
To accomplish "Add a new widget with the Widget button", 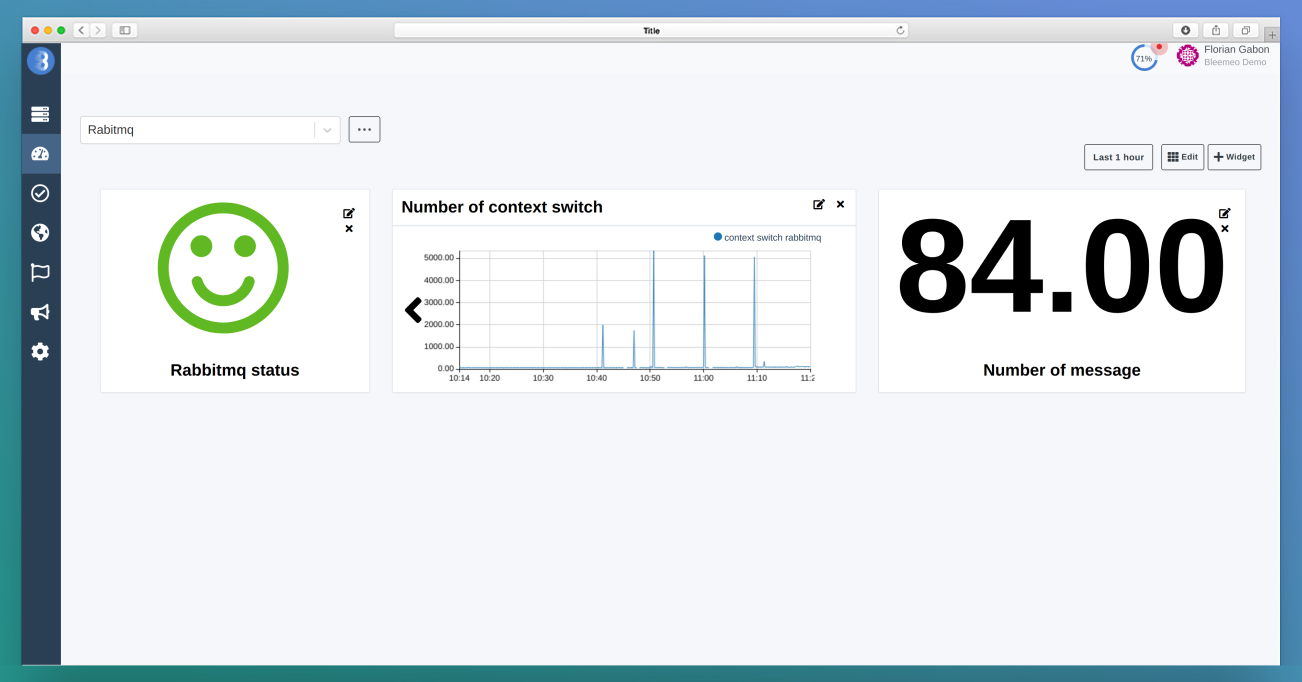I will click(x=1233, y=157).
